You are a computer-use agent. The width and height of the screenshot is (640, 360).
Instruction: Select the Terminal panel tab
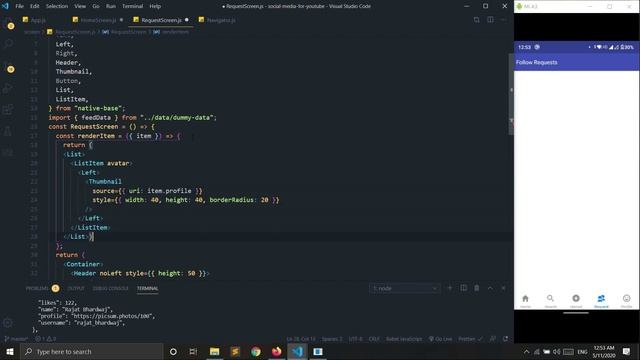[x=147, y=288]
